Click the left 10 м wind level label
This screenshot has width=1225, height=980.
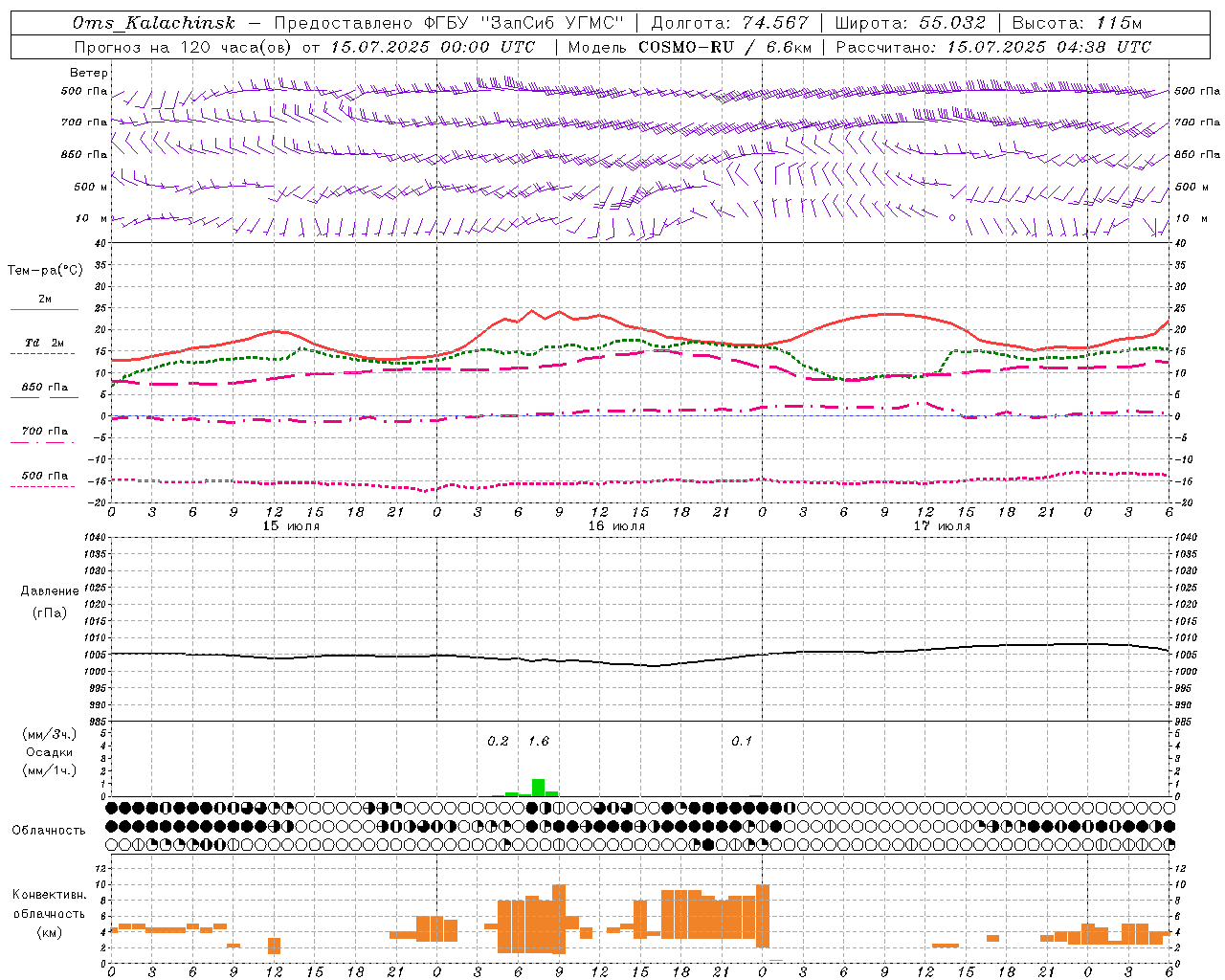click(x=92, y=218)
